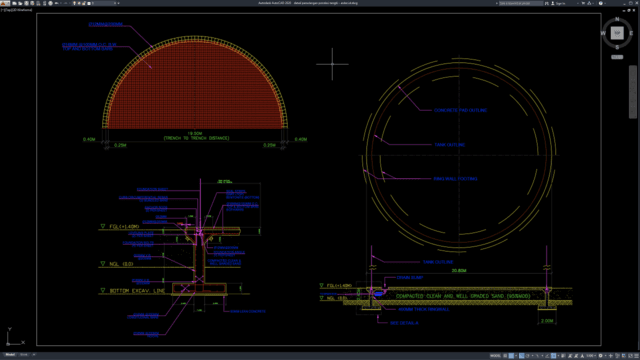The height and width of the screenshot is (360, 640).
Task: Open the annotation scale dropdown in status bar
Action: point(591,356)
